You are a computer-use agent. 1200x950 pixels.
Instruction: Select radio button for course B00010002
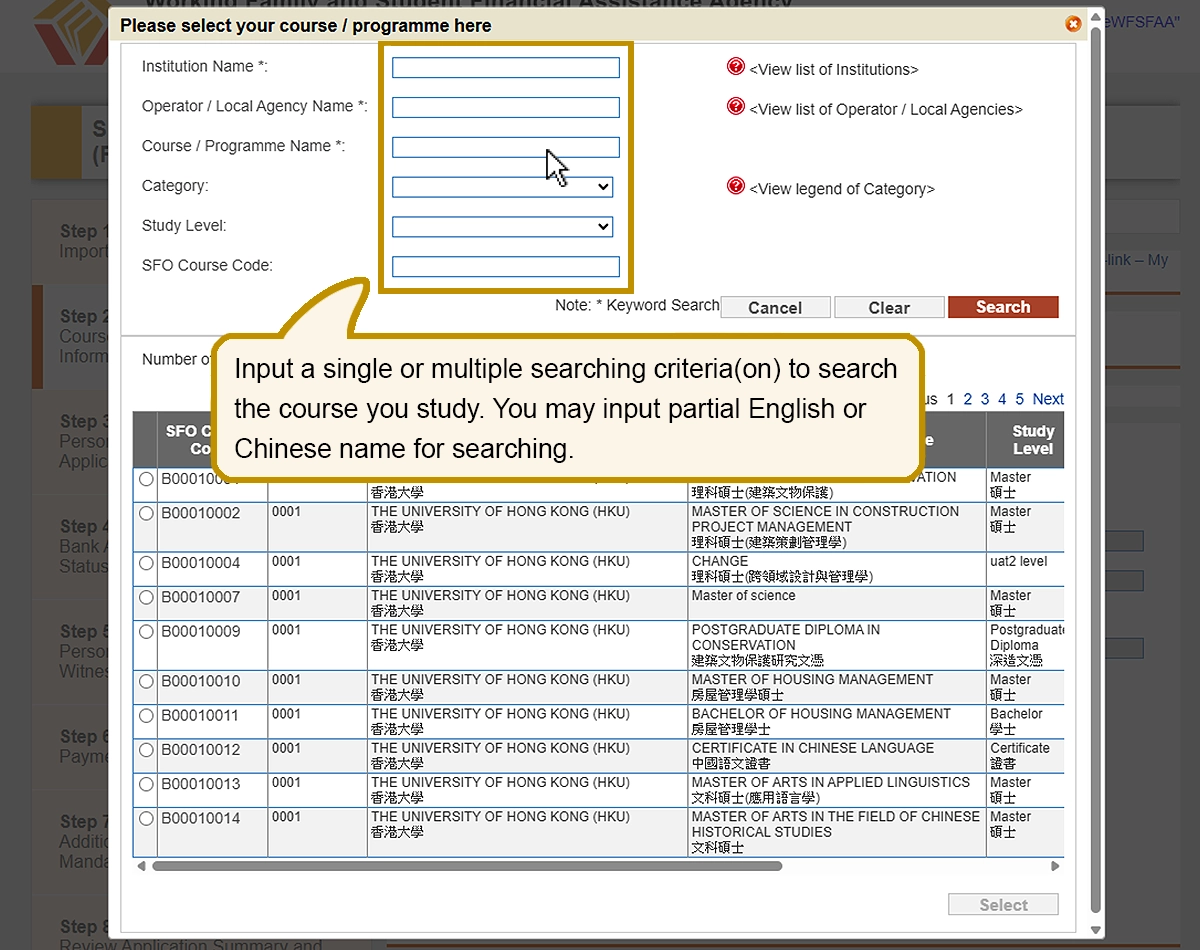click(x=147, y=513)
